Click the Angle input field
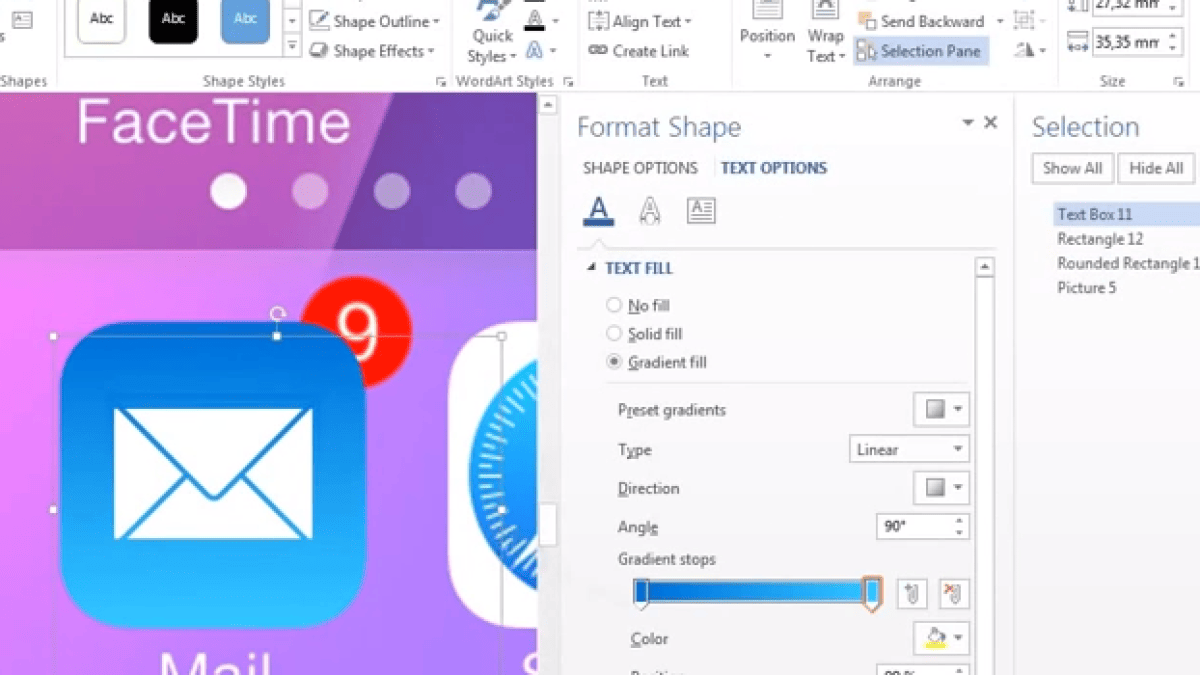This screenshot has height=675, width=1200. point(914,527)
